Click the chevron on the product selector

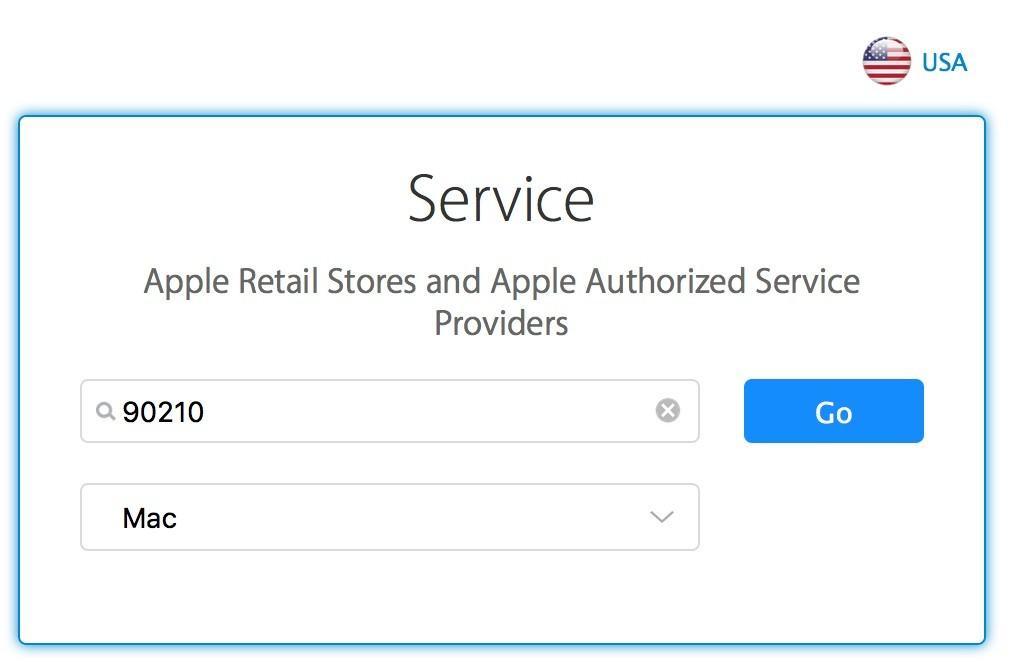pyautogui.click(x=659, y=517)
